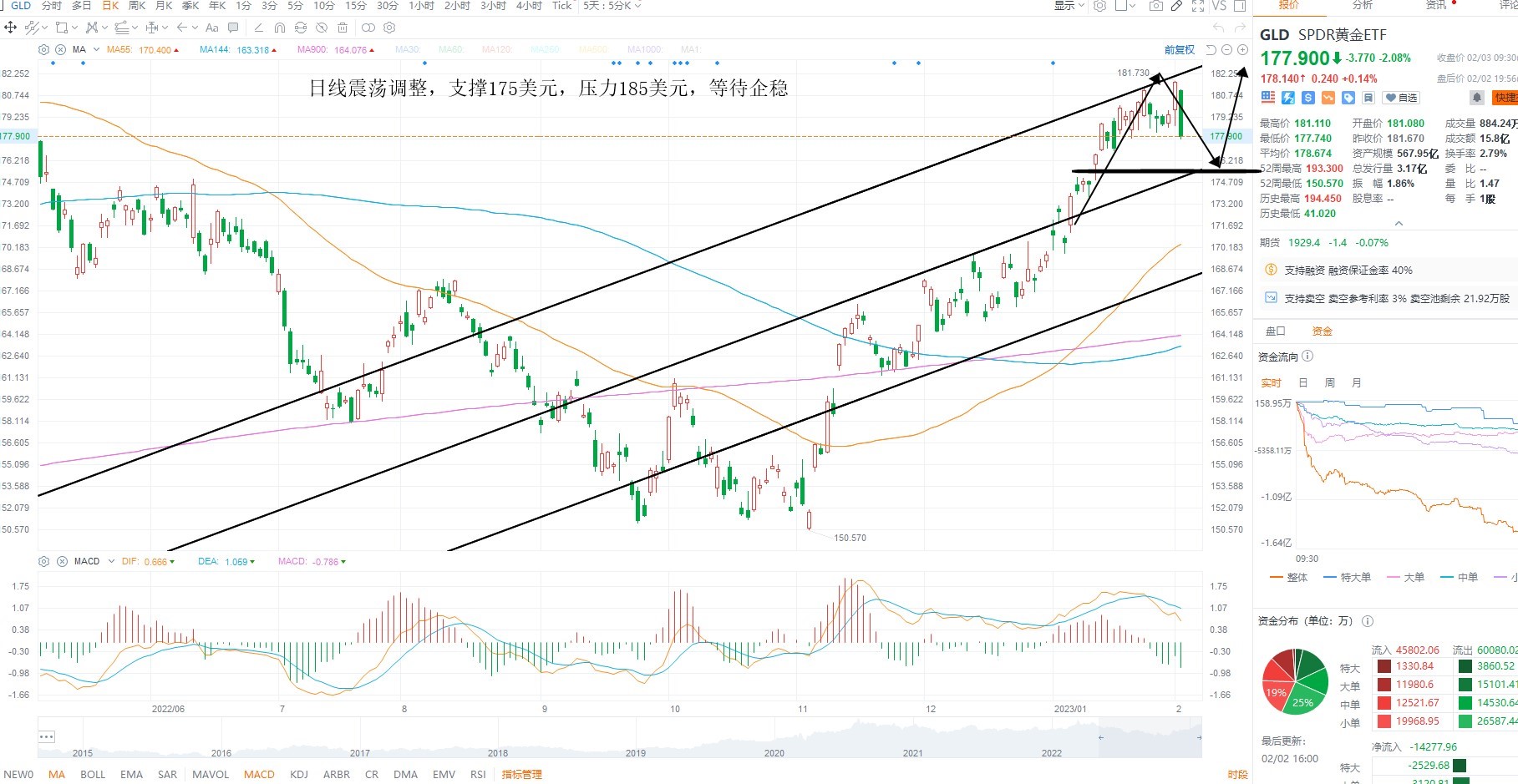Screen dimensions: 1518x784
Task: Select the 30分 timeframe
Action: pos(387,6)
